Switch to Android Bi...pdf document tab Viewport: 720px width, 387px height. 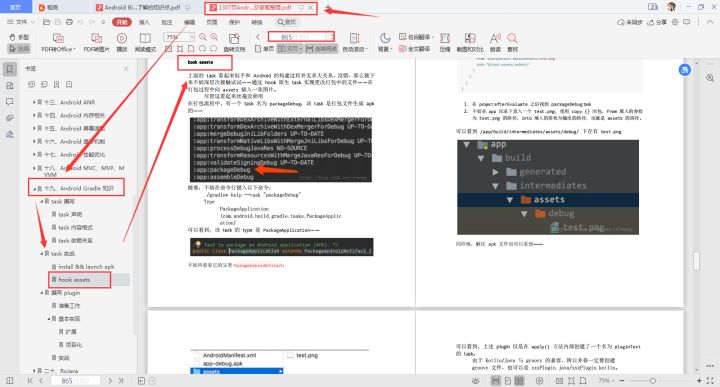pos(142,7)
